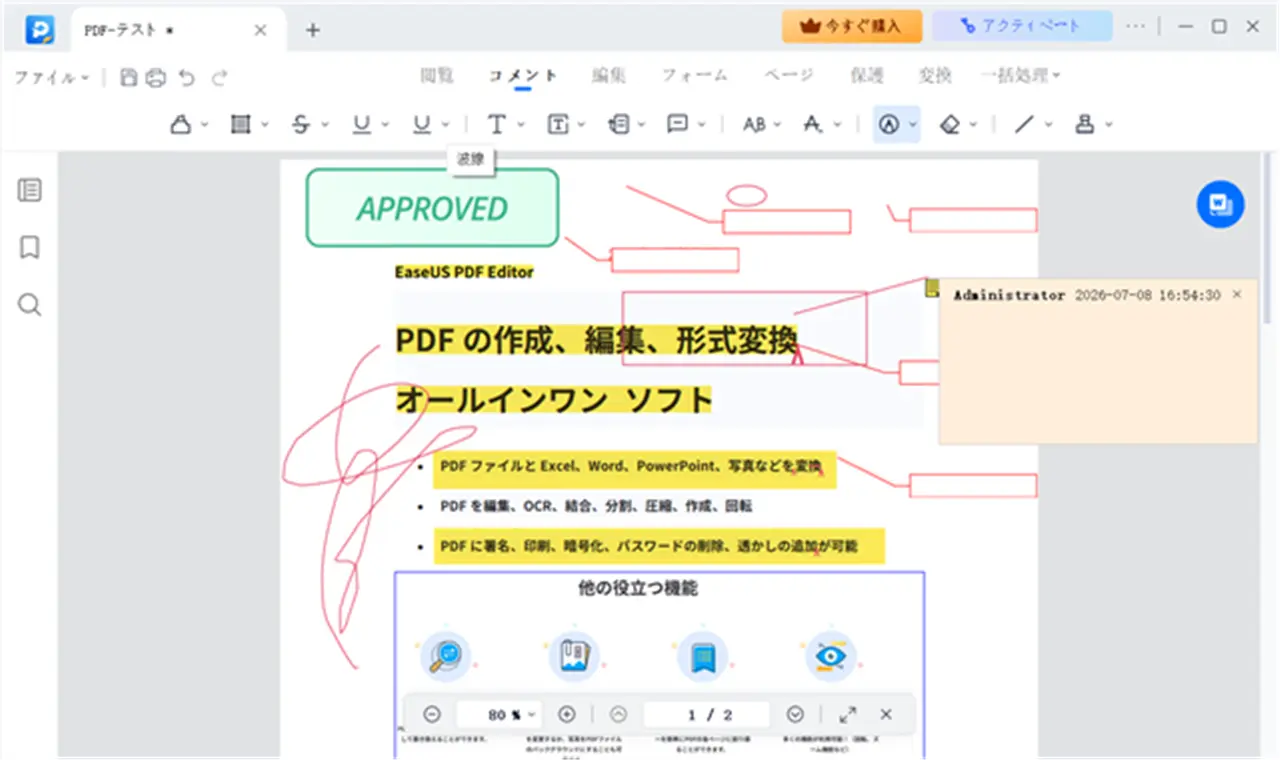Select the pencil drawing tool
The image size is (1280, 760).
pyautogui.click(x=888, y=124)
